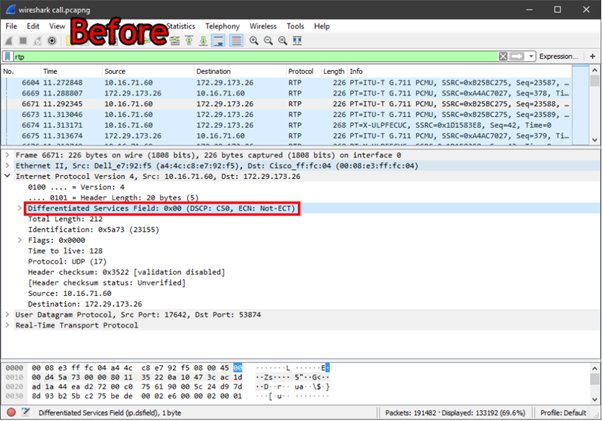Expand the Flags: 0x0000 field
Screen dimensions: 602x421
[20, 240]
